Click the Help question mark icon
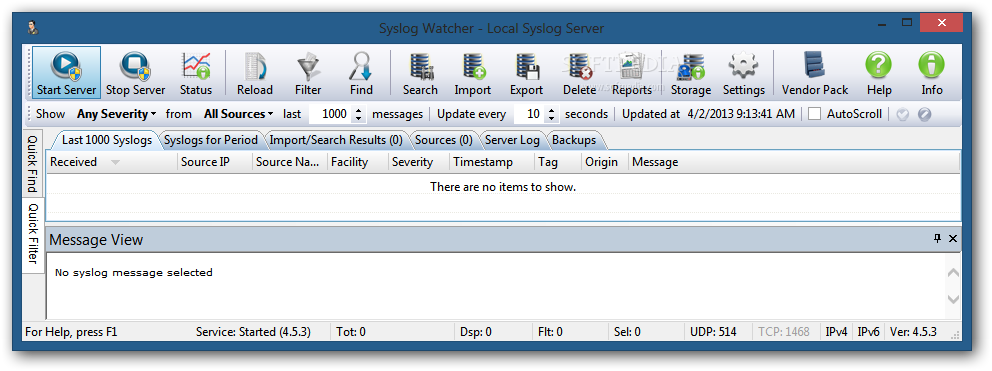This screenshot has width=992, height=371. pyautogui.click(x=879, y=66)
